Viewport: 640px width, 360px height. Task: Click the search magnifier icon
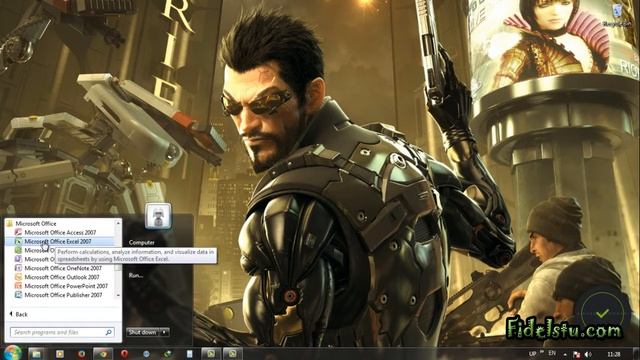point(109,332)
